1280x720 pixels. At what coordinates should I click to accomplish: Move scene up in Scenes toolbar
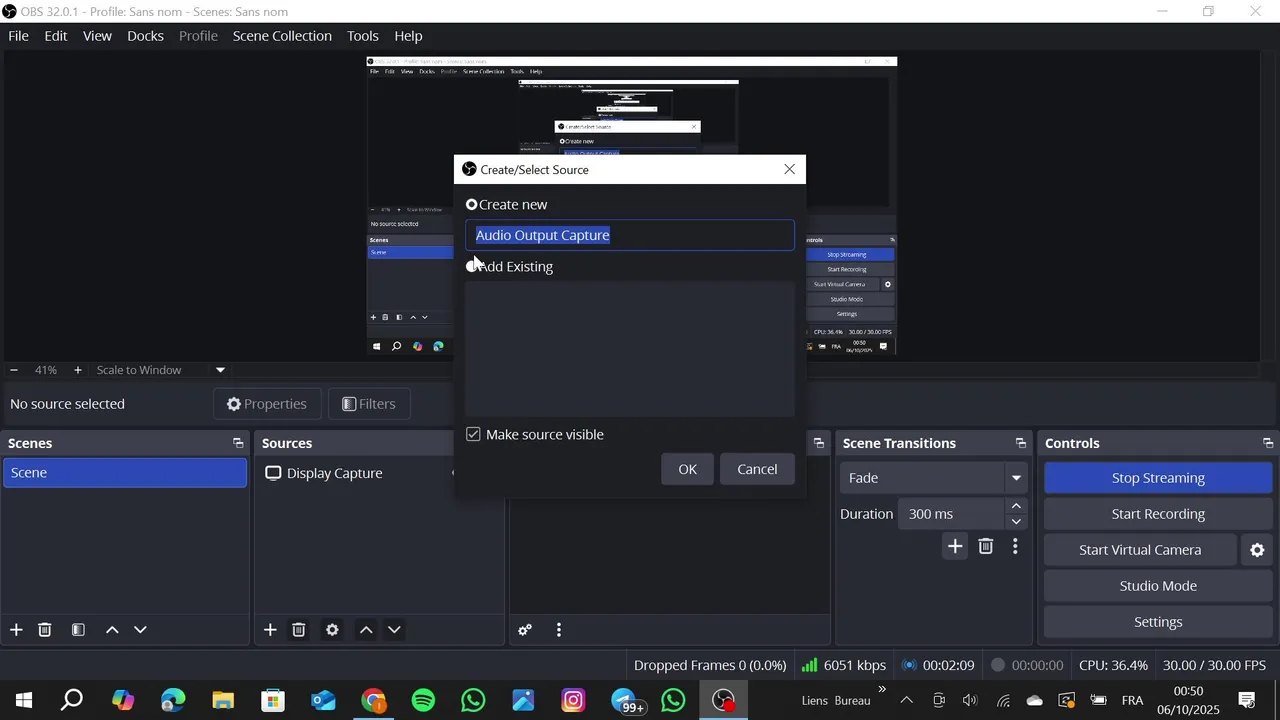(112, 630)
